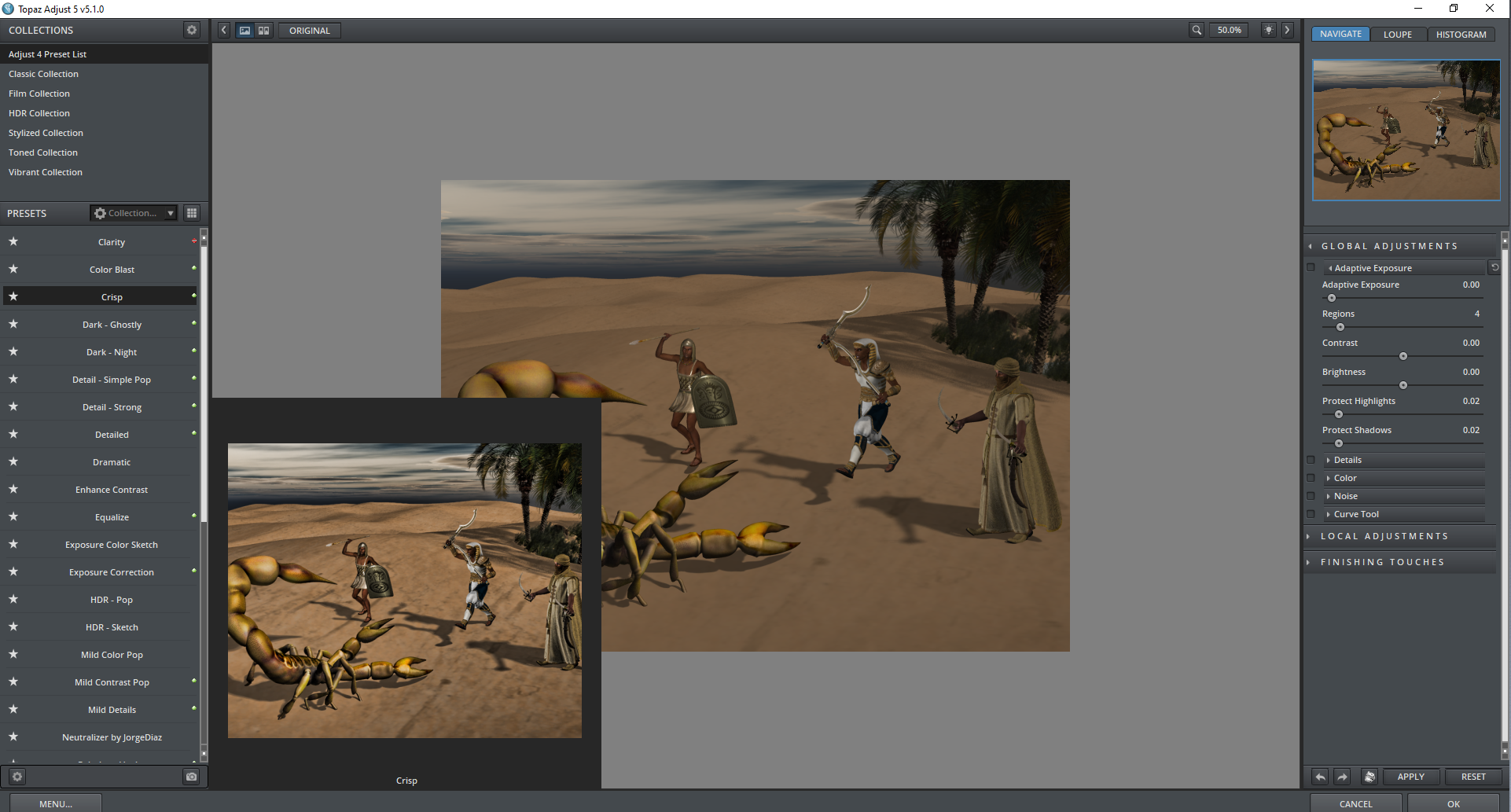Favorite the Dark - Ghostly preset star

[x=13, y=325]
